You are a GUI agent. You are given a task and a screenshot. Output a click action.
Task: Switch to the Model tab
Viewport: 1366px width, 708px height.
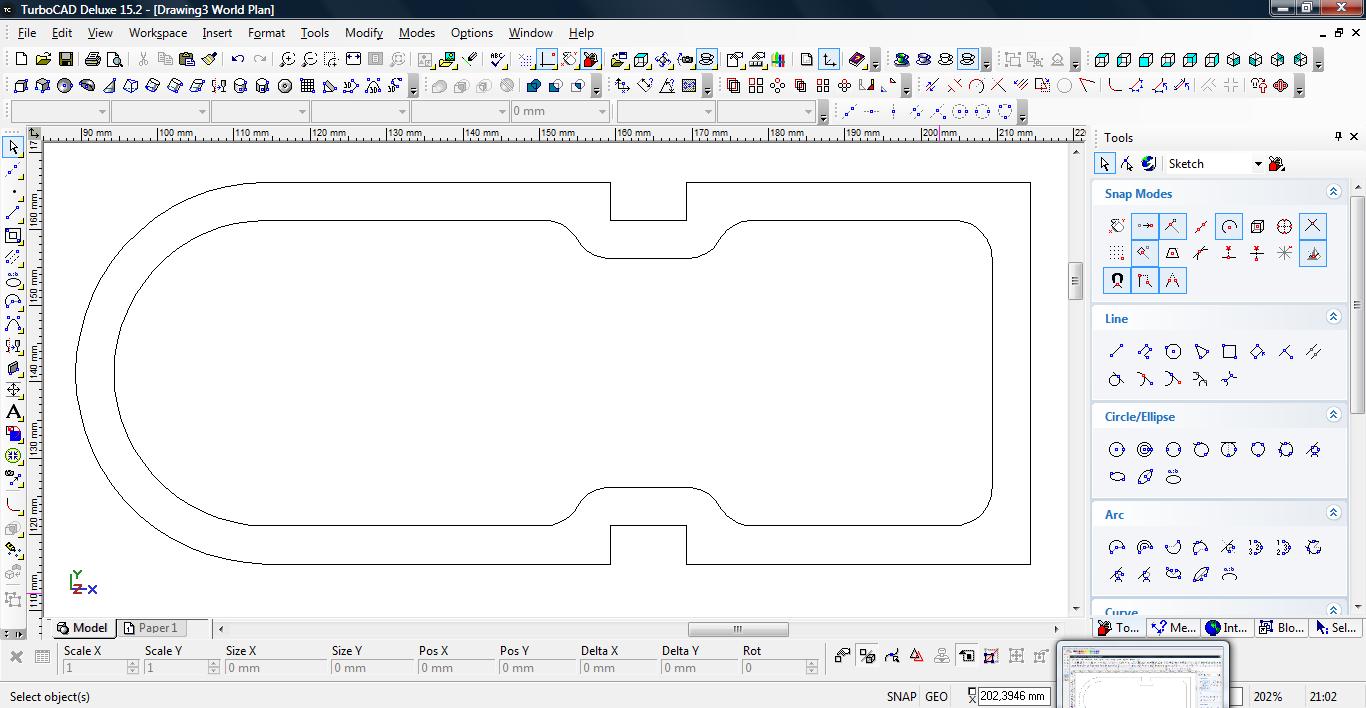(x=82, y=628)
